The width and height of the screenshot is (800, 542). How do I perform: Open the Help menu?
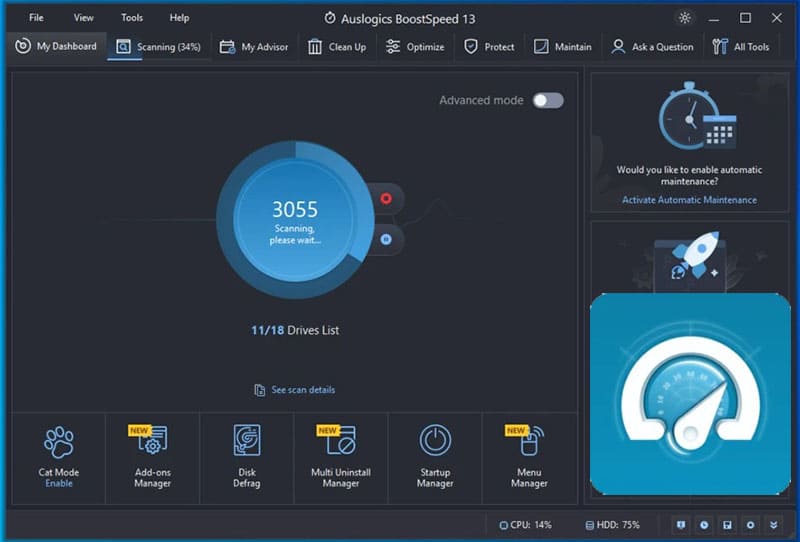[x=180, y=18]
